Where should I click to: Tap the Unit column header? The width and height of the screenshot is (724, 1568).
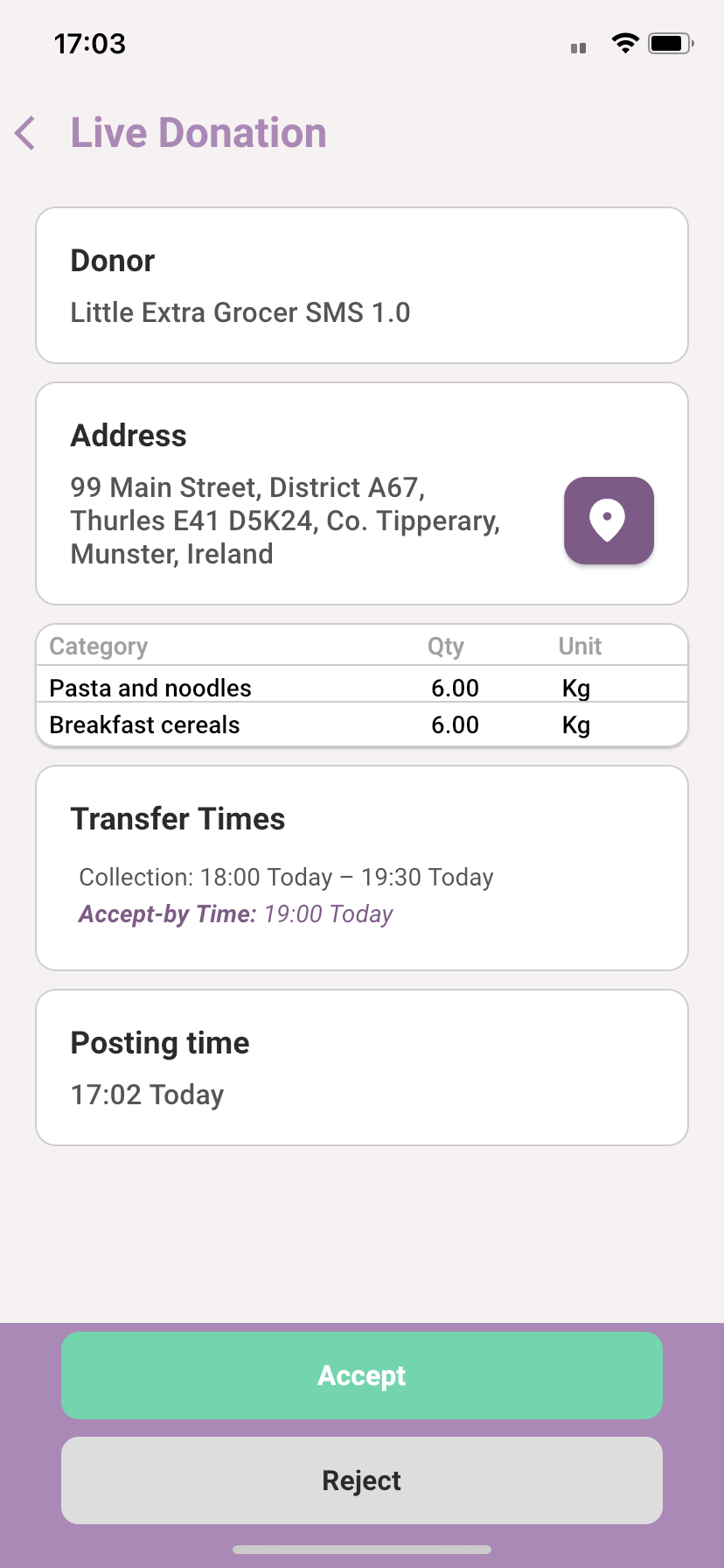[x=580, y=646]
